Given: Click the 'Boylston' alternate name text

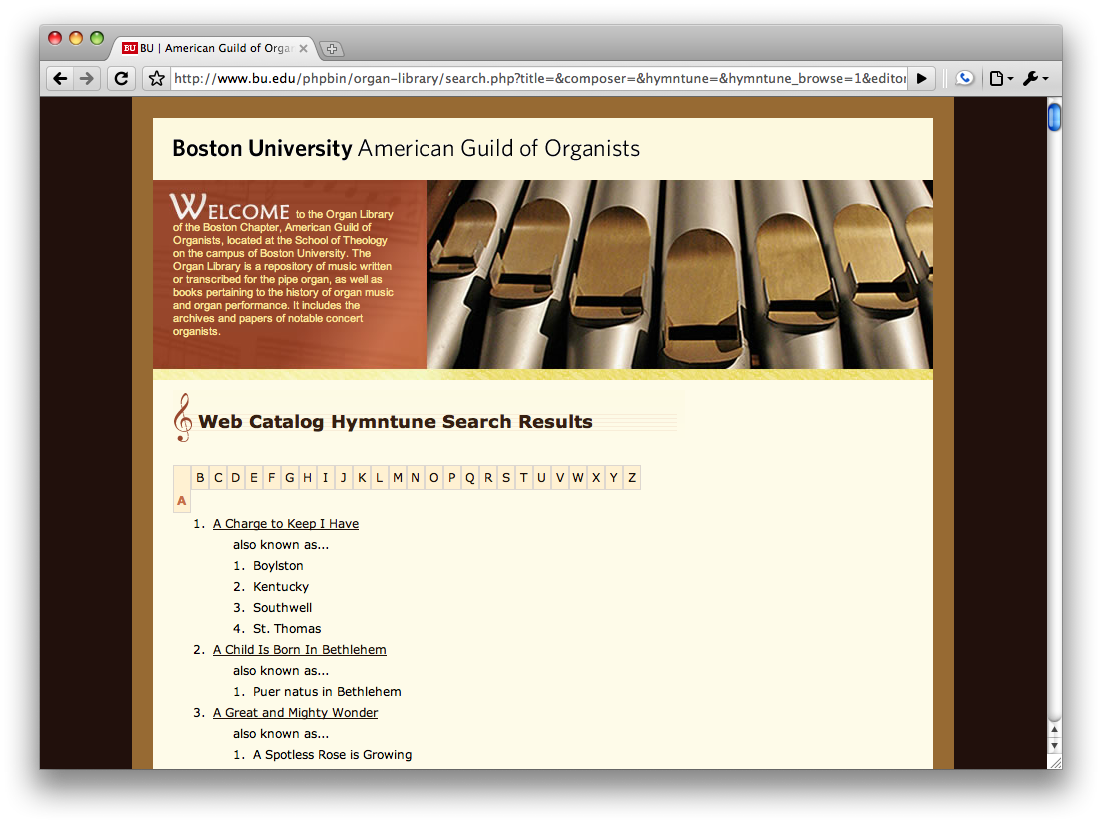Looking at the screenshot, I should click(278, 566).
